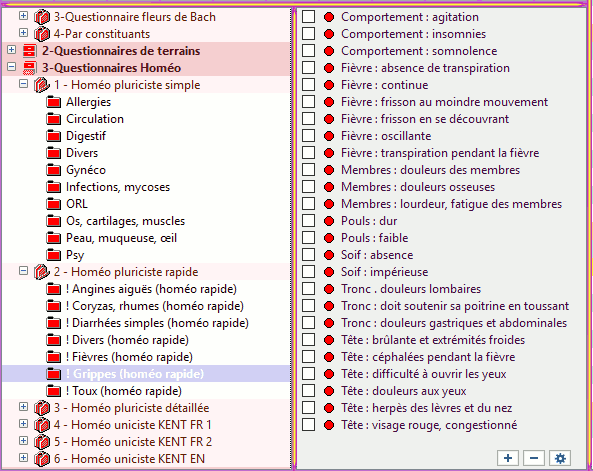Click the plus button below the symptom list
This screenshot has height=471, width=593.
[x=508, y=458]
